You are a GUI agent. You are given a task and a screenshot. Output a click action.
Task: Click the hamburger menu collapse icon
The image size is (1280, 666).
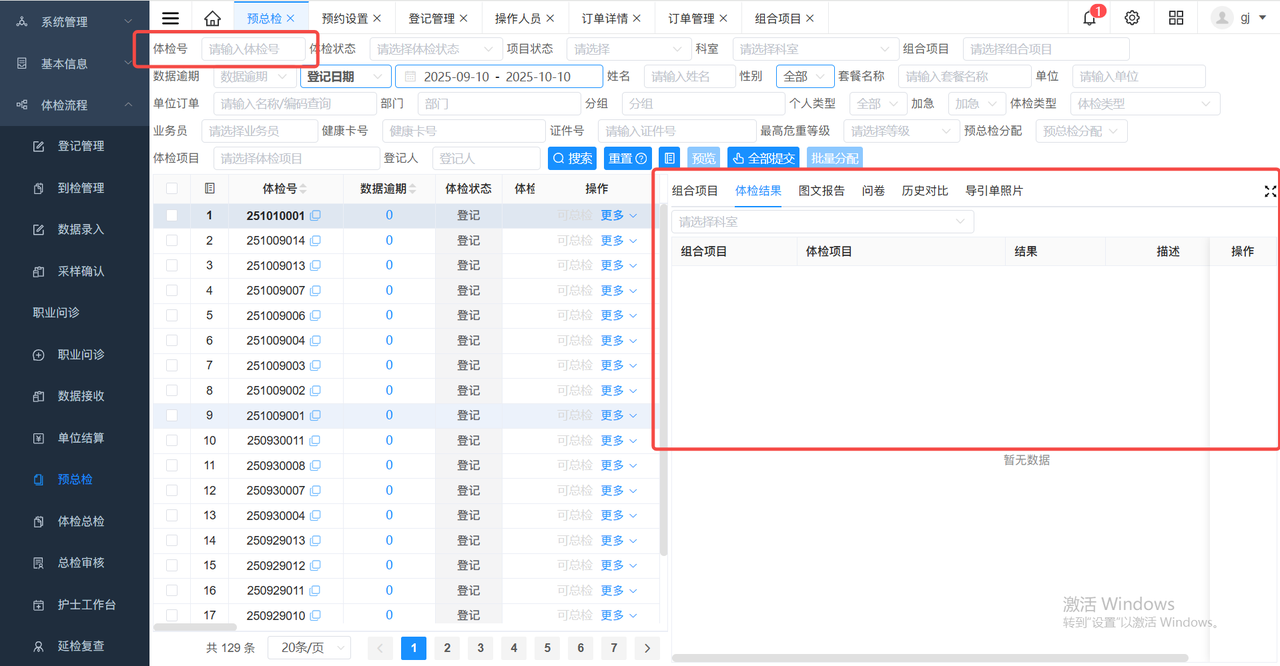pyautogui.click(x=171, y=18)
